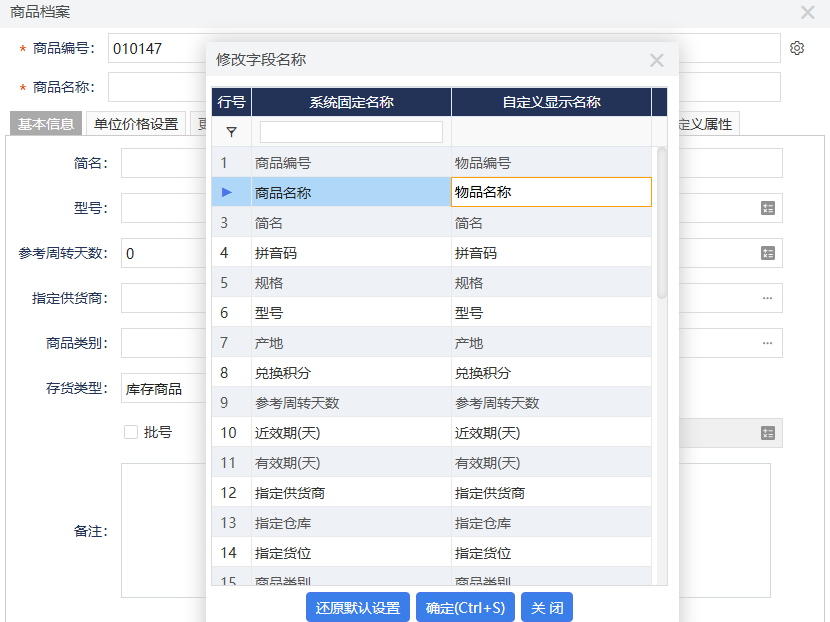The width and height of the screenshot is (830, 622).
Task: Click the formula icon in the 批号 row field
Action: pyautogui.click(x=766, y=433)
